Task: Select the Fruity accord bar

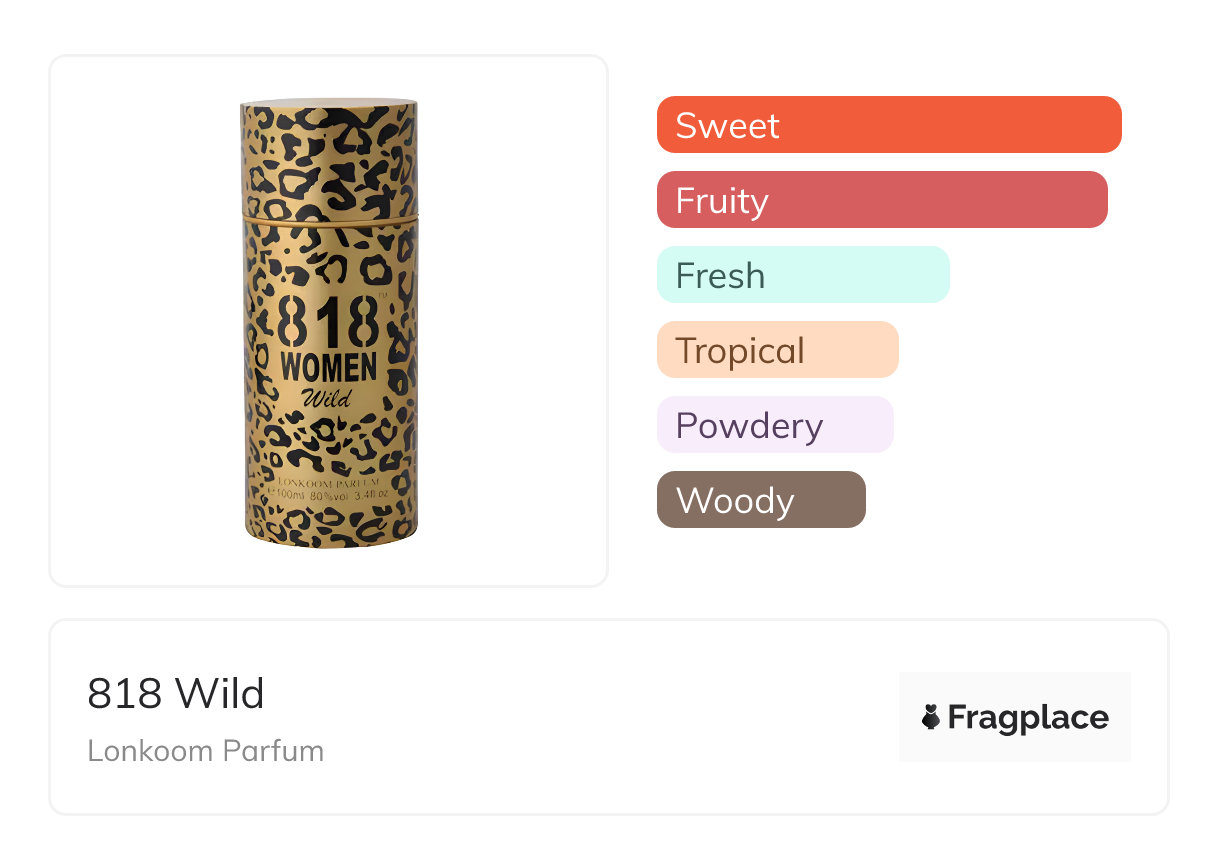Action: click(881, 200)
